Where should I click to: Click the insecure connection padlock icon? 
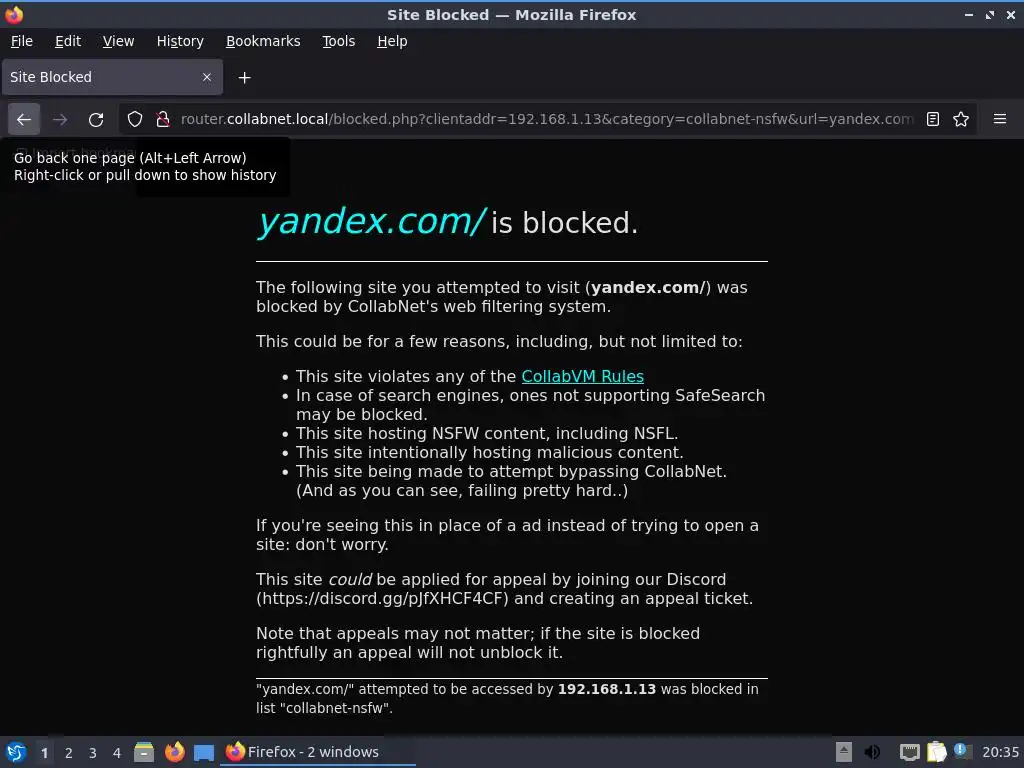163,119
